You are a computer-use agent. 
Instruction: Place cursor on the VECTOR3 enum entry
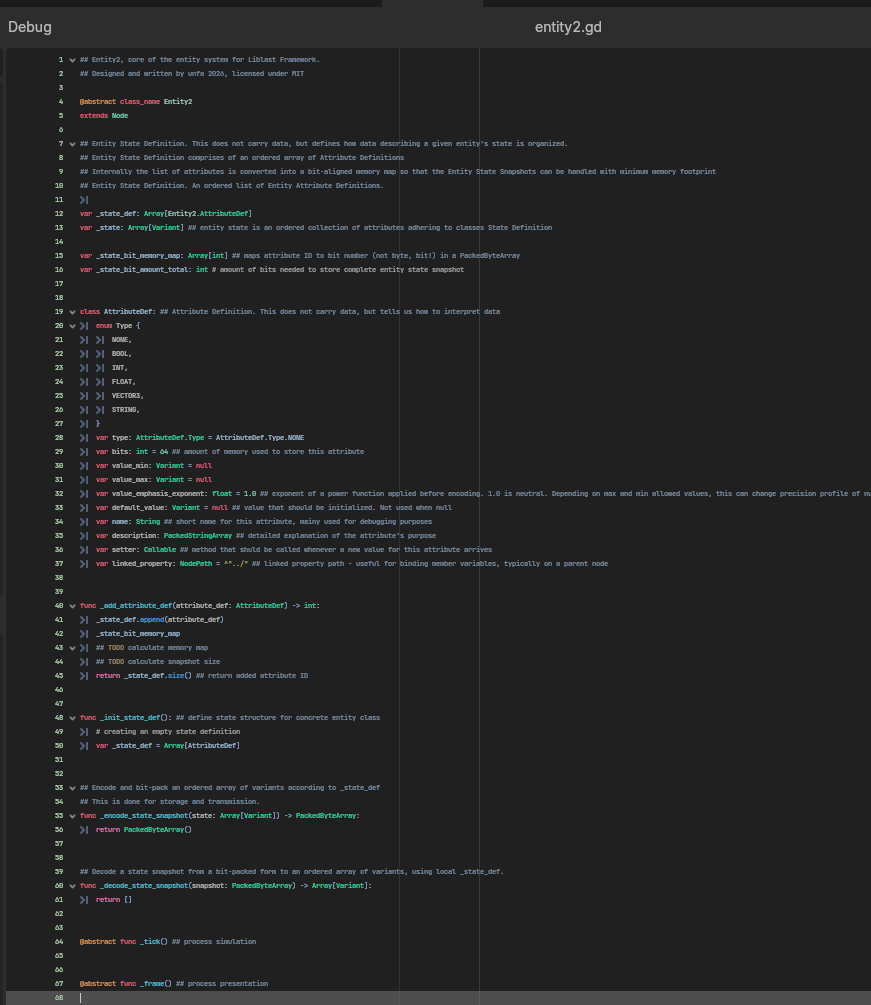(x=128, y=395)
